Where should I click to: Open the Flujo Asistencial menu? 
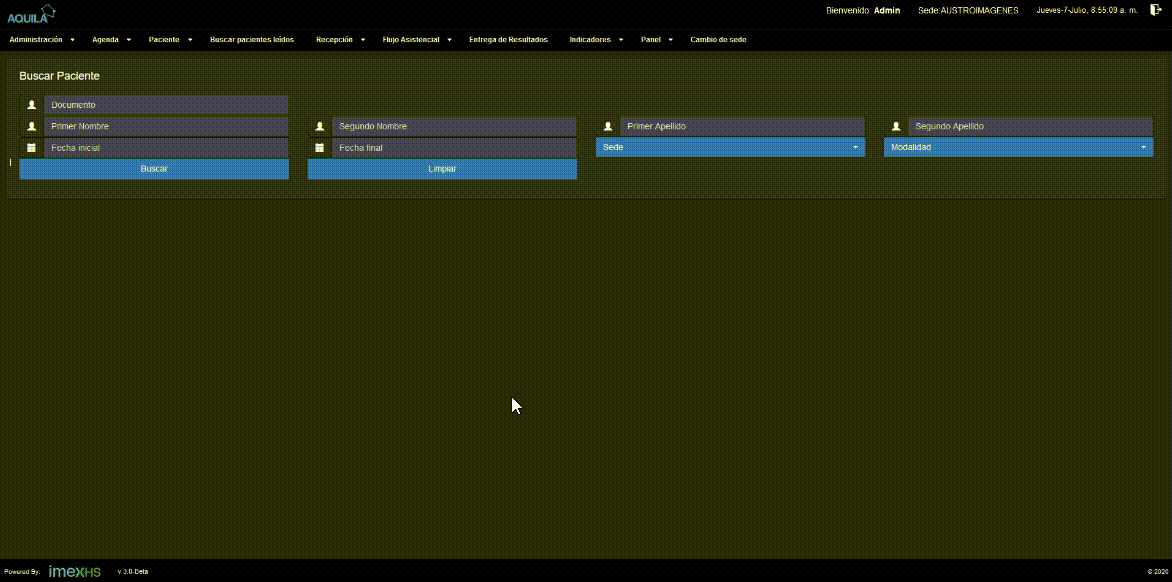pyautogui.click(x=416, y=40)
